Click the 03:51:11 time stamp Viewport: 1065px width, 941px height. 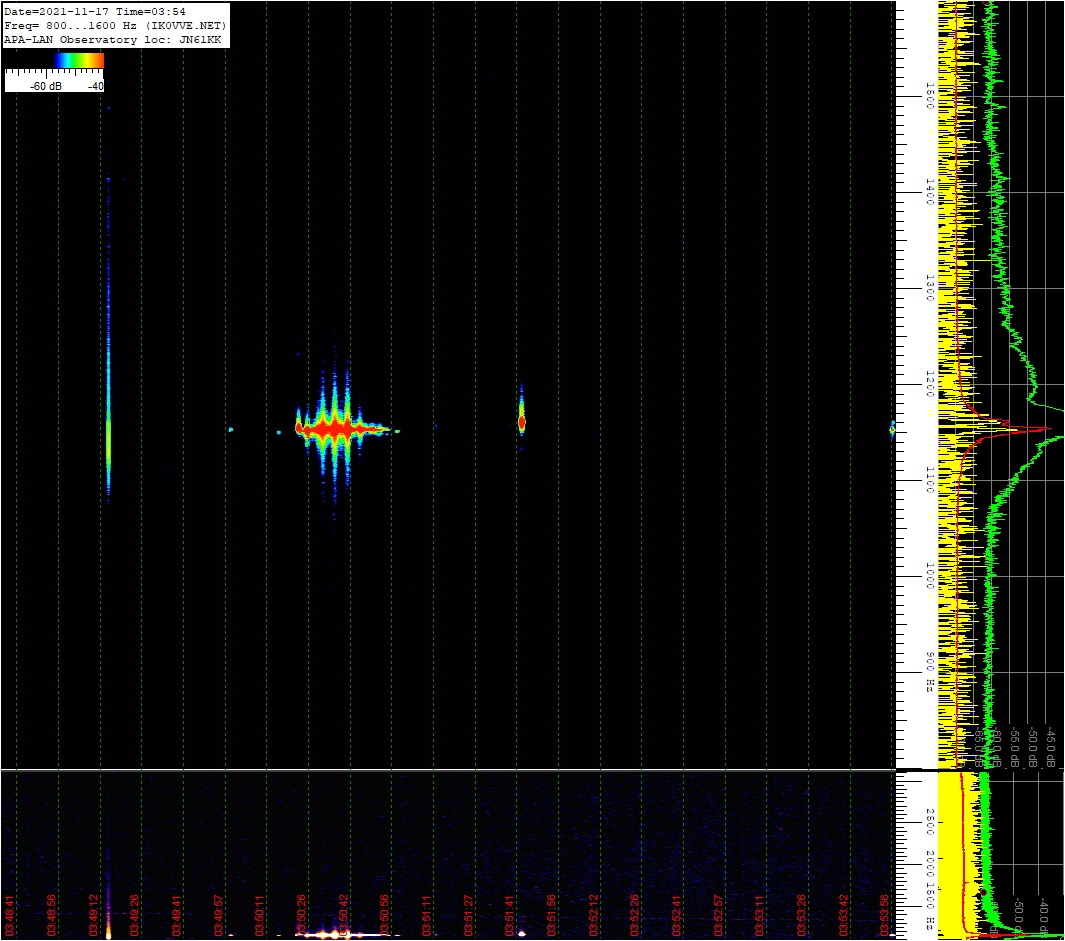[427, 915]
